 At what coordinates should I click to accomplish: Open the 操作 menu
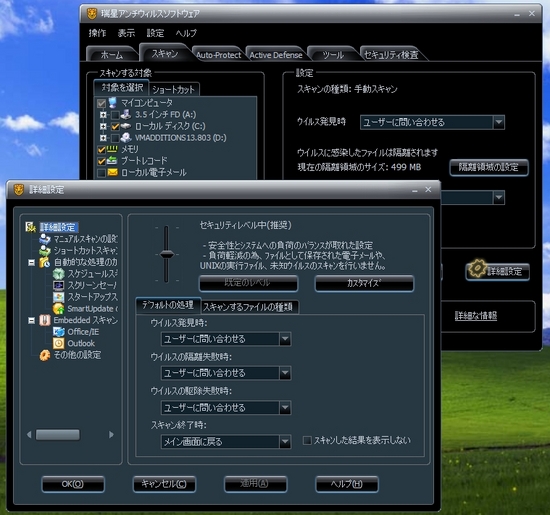point(97,33)
